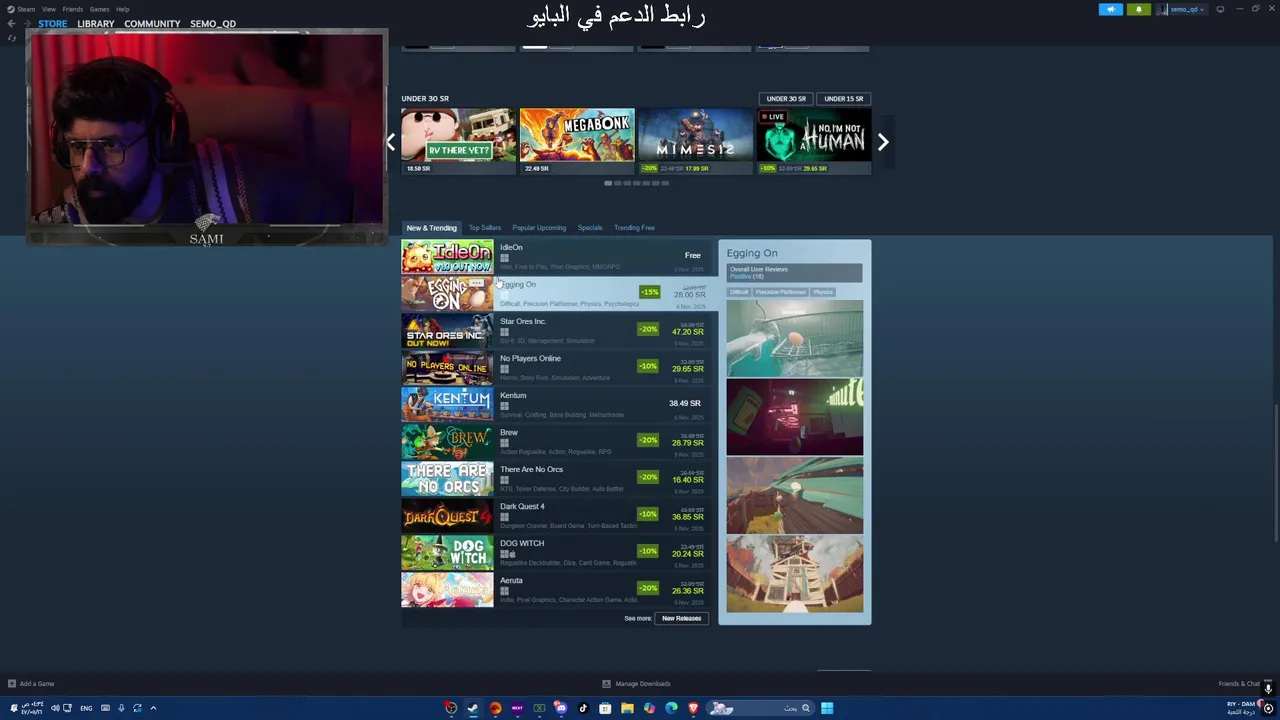
Task: View second Egging On screenshot
Action: tap(795, 417)
